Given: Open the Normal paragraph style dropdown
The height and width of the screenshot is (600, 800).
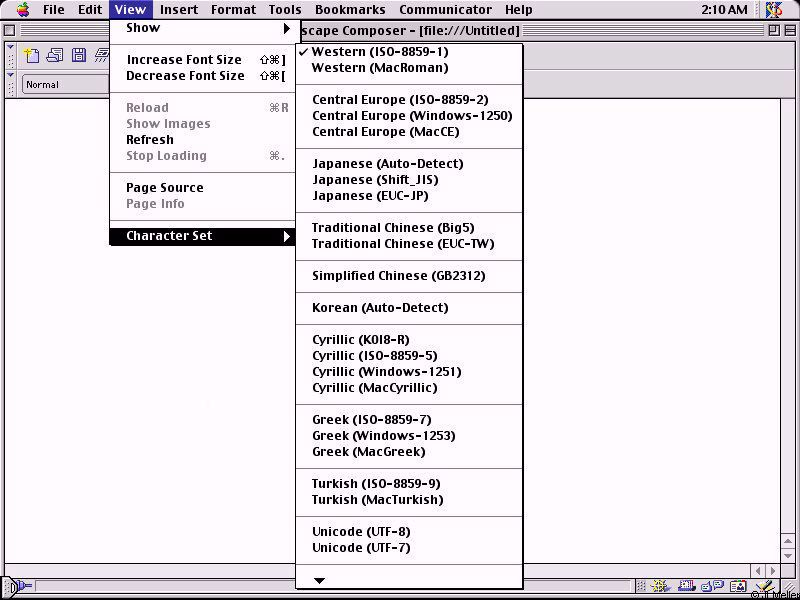Looking at the screenshot, I should 65,85.
